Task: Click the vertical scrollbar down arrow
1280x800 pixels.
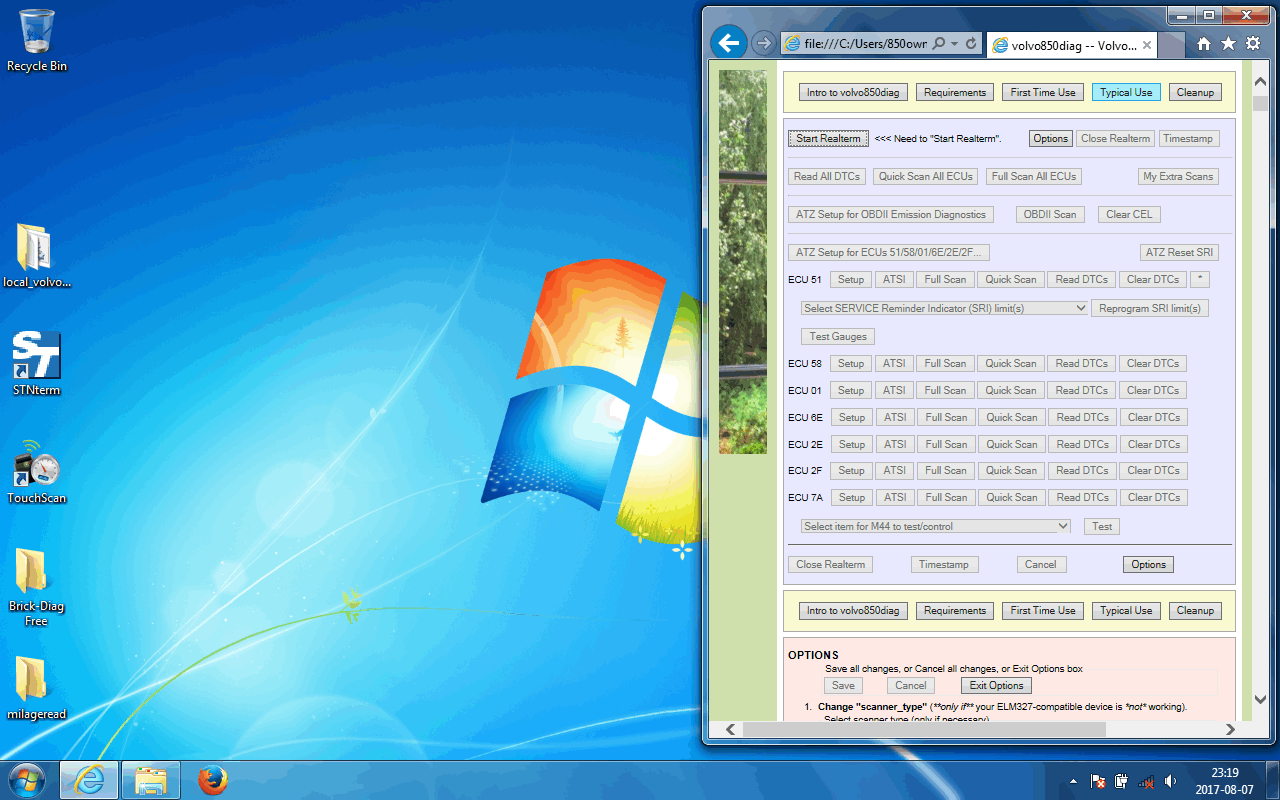Action: 1260,700
